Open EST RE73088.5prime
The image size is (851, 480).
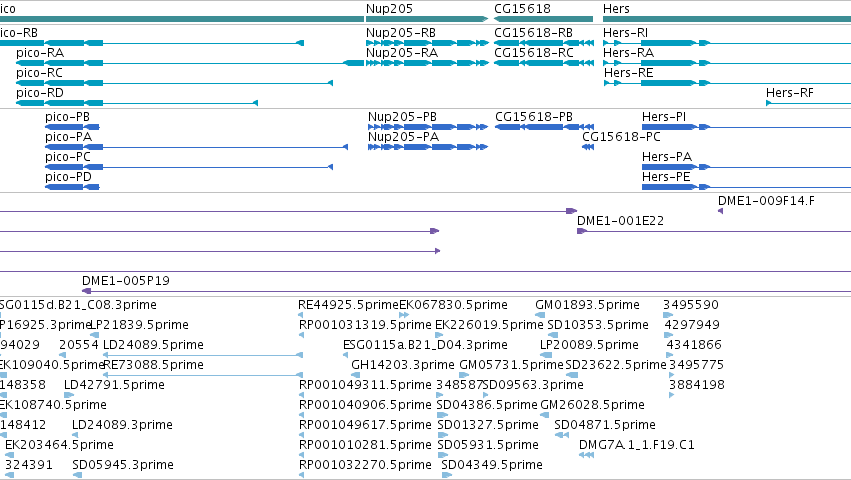154,365
